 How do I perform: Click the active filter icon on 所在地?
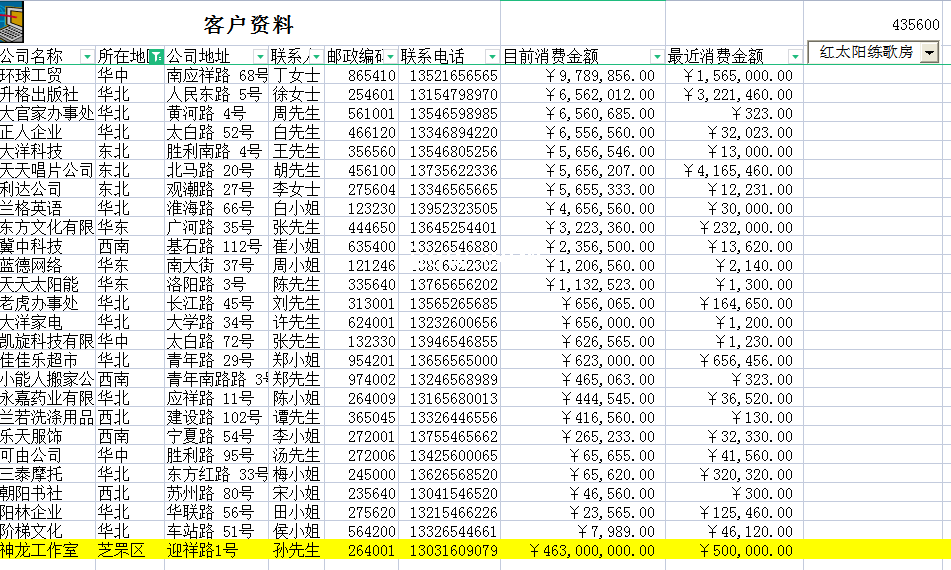155,57
